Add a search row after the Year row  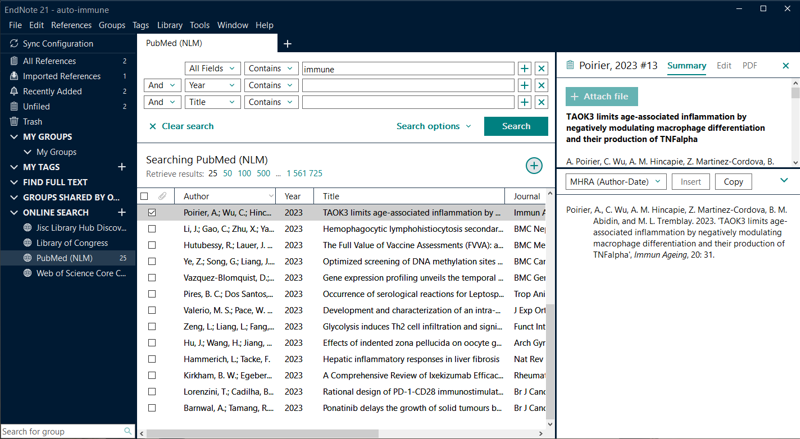(x=524, y=85)
